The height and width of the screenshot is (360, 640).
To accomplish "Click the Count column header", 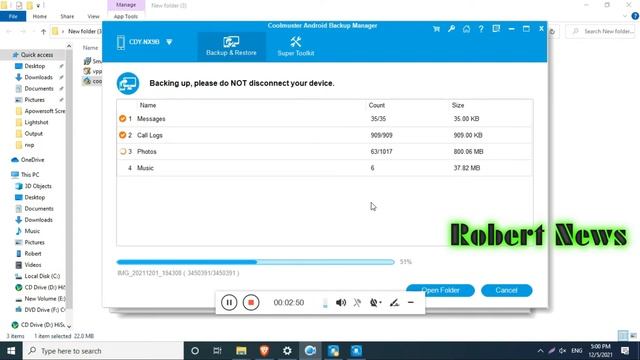I will (x=376, y=105).
